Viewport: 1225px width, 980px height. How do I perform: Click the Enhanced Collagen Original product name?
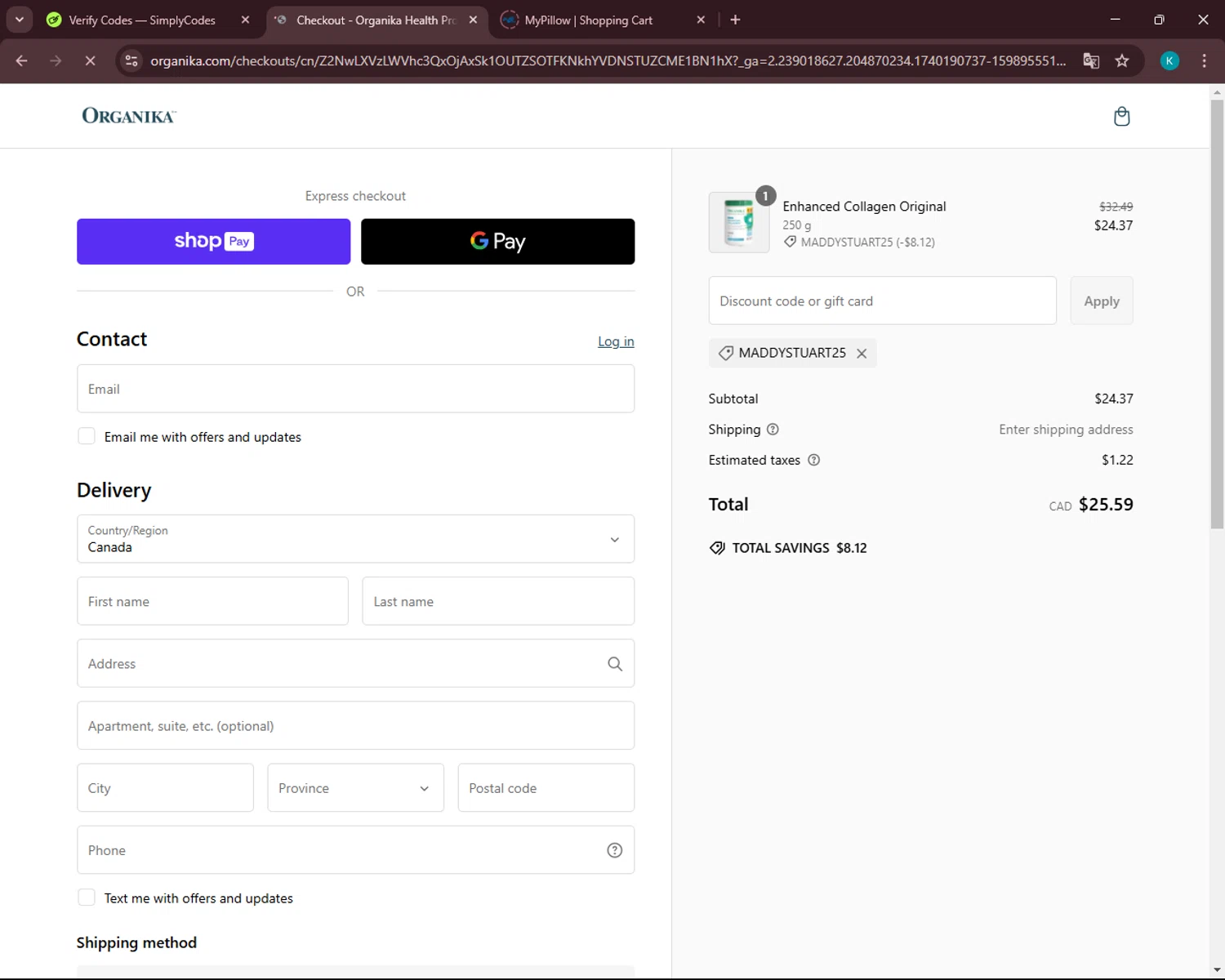(864, 207)
